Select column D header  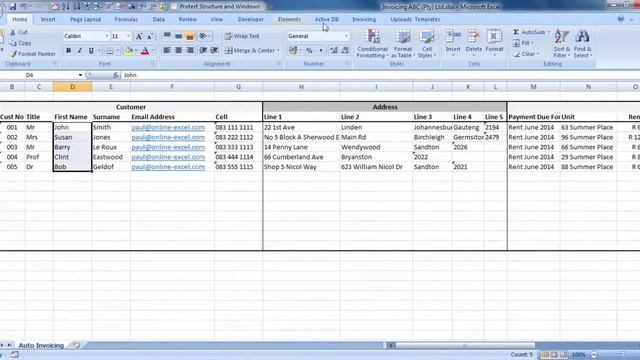pyautogui.click(x=72, y=87)
